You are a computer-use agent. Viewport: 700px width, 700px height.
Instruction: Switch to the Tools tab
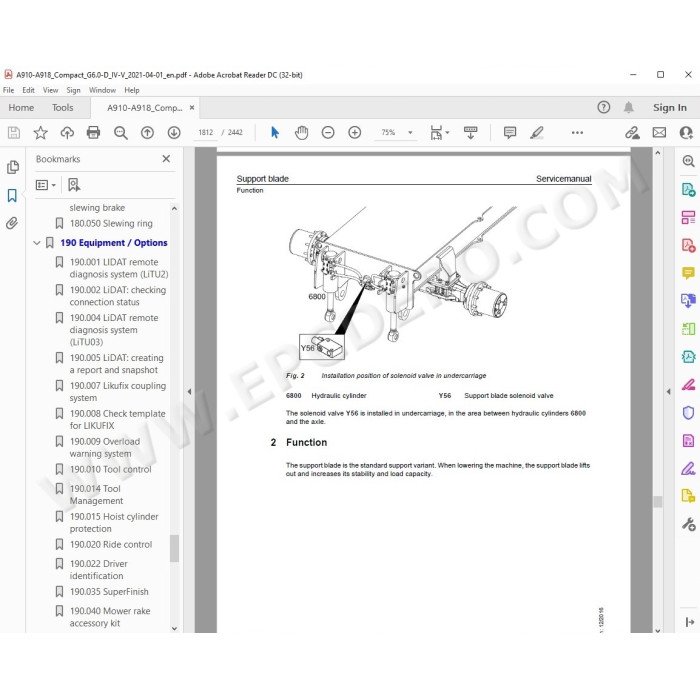click(x=62, y=108)
